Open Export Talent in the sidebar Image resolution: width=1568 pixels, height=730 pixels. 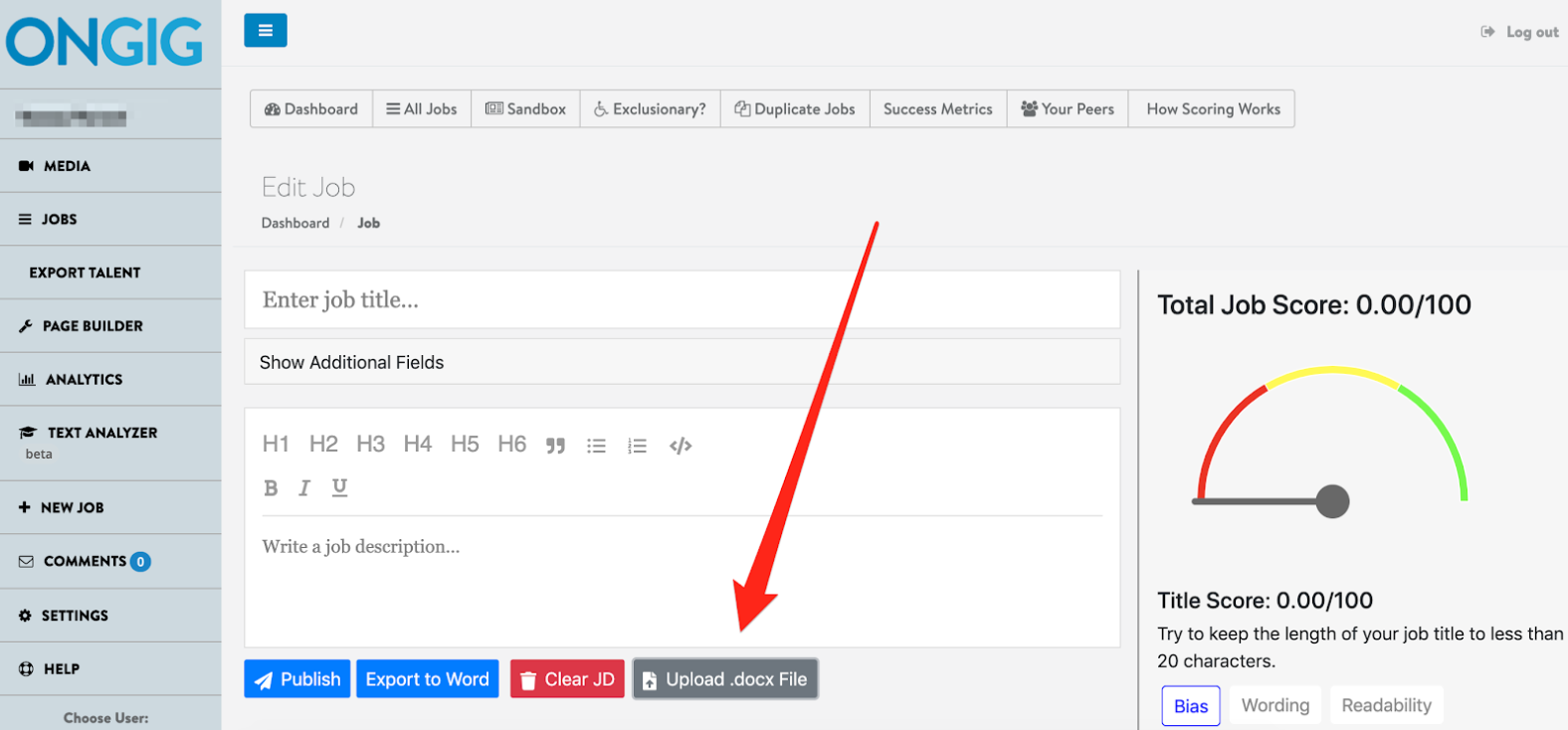[x=110, y=273]
